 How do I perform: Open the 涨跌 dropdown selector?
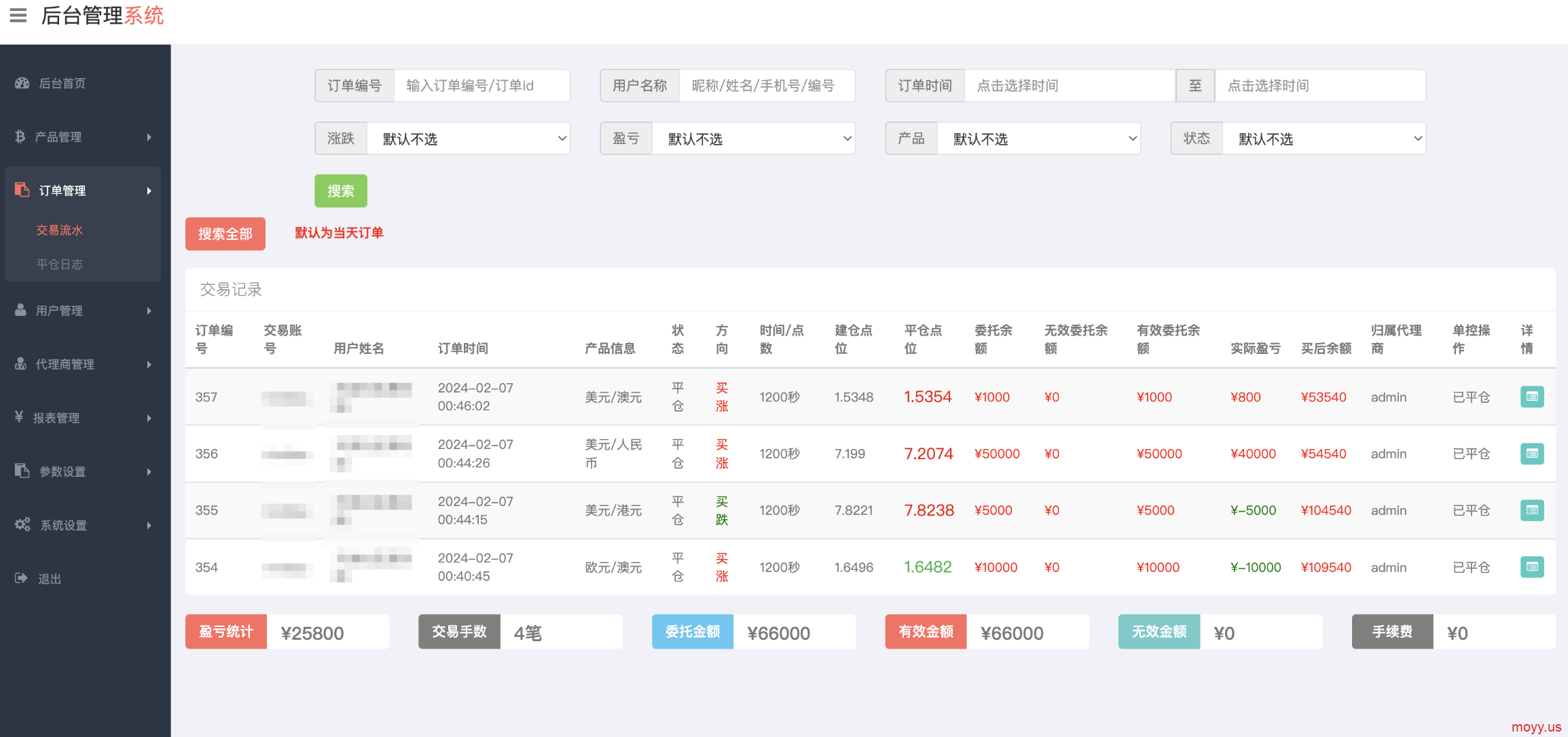(468, 139)
